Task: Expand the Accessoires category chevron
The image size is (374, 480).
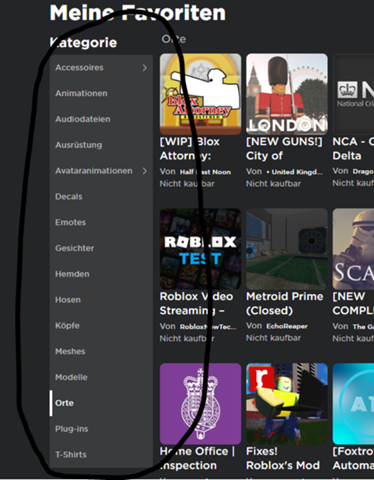Action: (144, 68)
